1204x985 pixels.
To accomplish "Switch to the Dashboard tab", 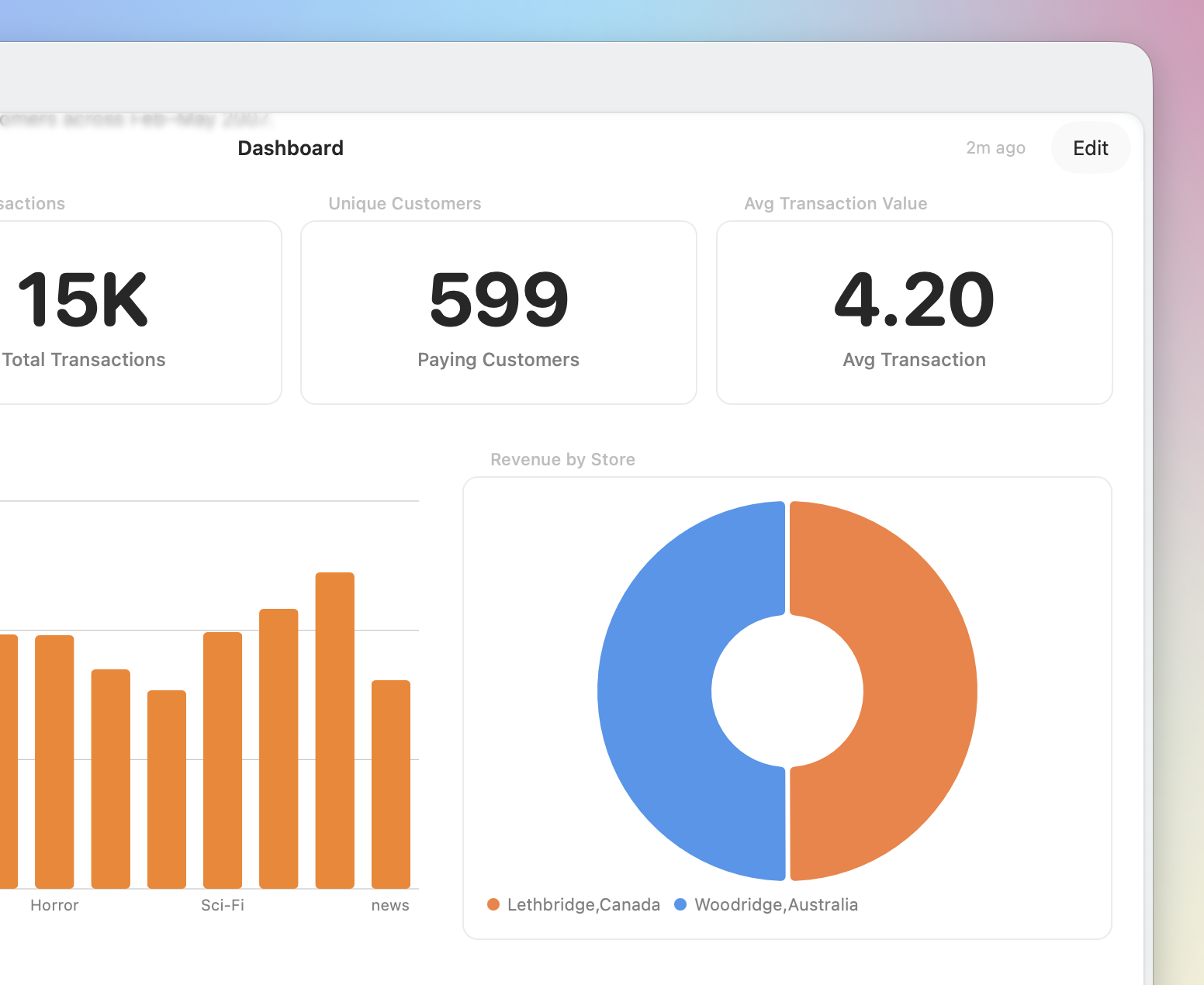I will click(x=290, y=148).
